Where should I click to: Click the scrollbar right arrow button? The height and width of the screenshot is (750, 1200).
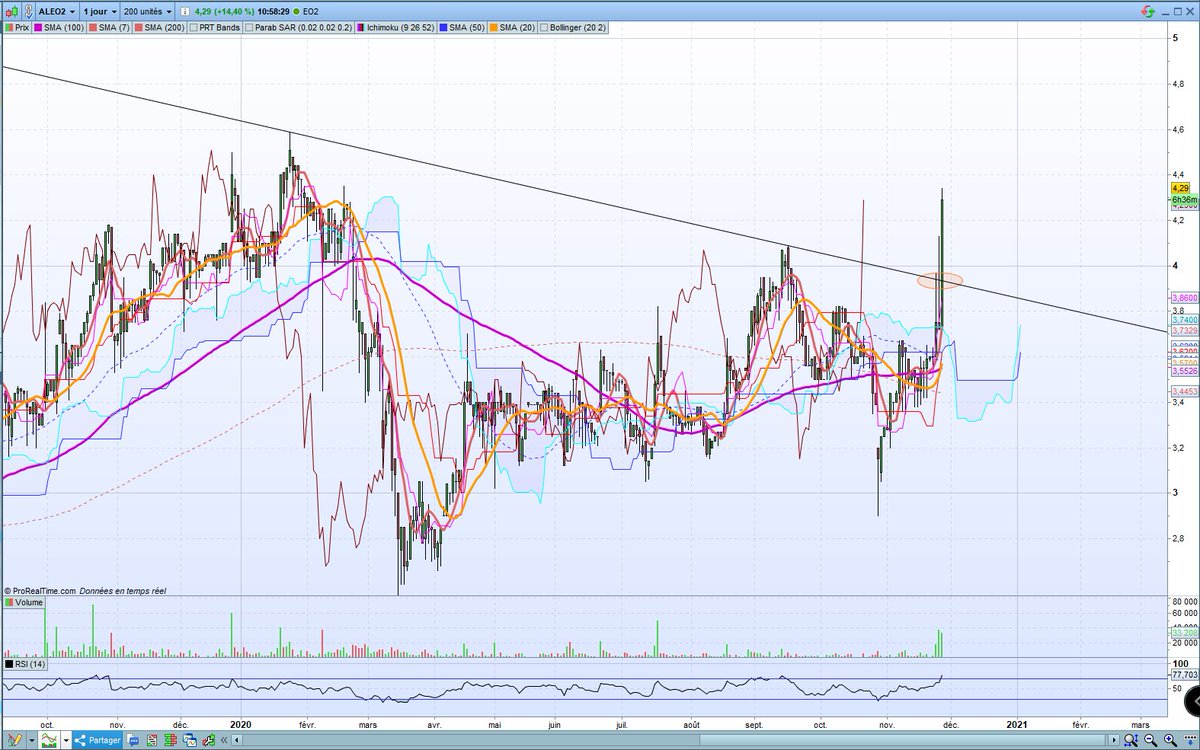coord(1114,740)
